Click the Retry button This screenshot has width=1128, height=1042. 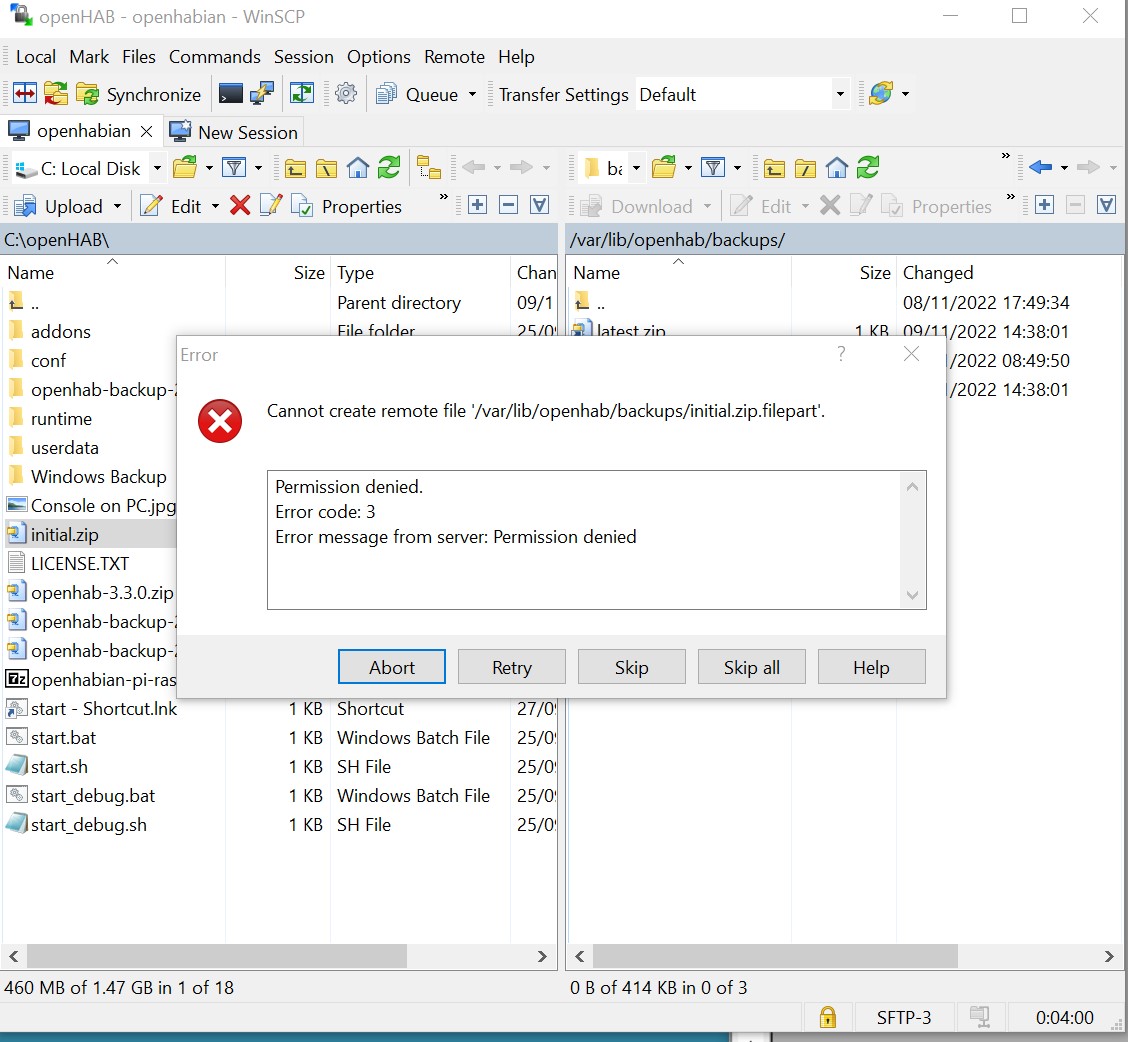tap(511, 667)
